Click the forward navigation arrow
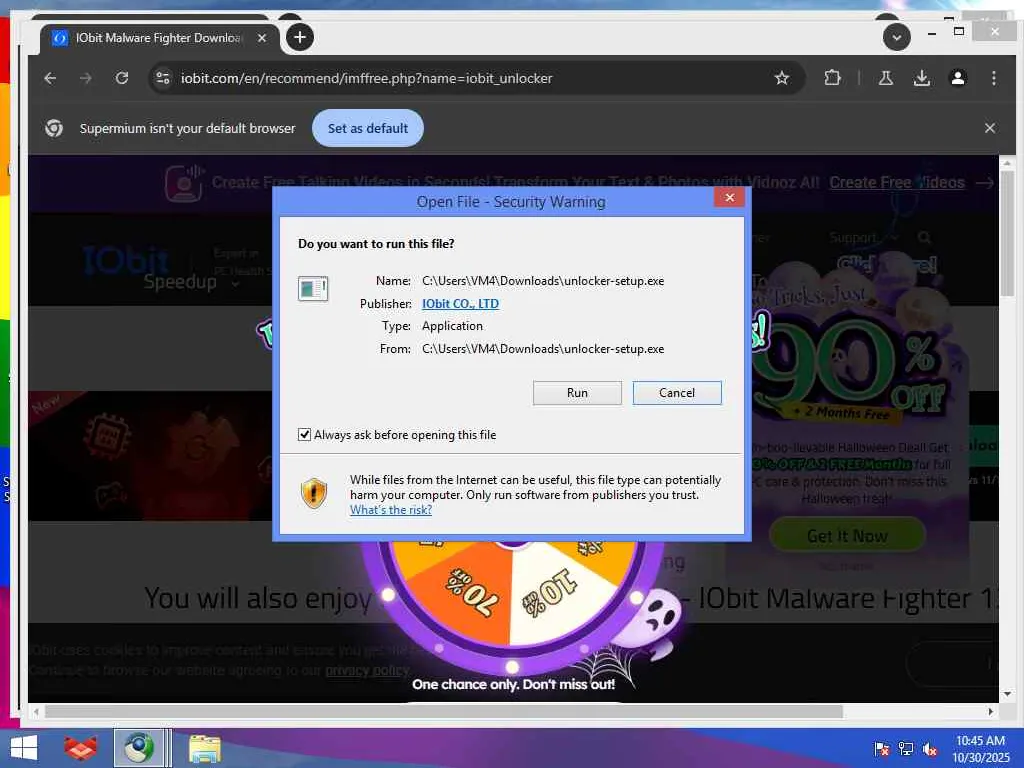The height and width of the screenshot is (768, 1024). (86, 78)
